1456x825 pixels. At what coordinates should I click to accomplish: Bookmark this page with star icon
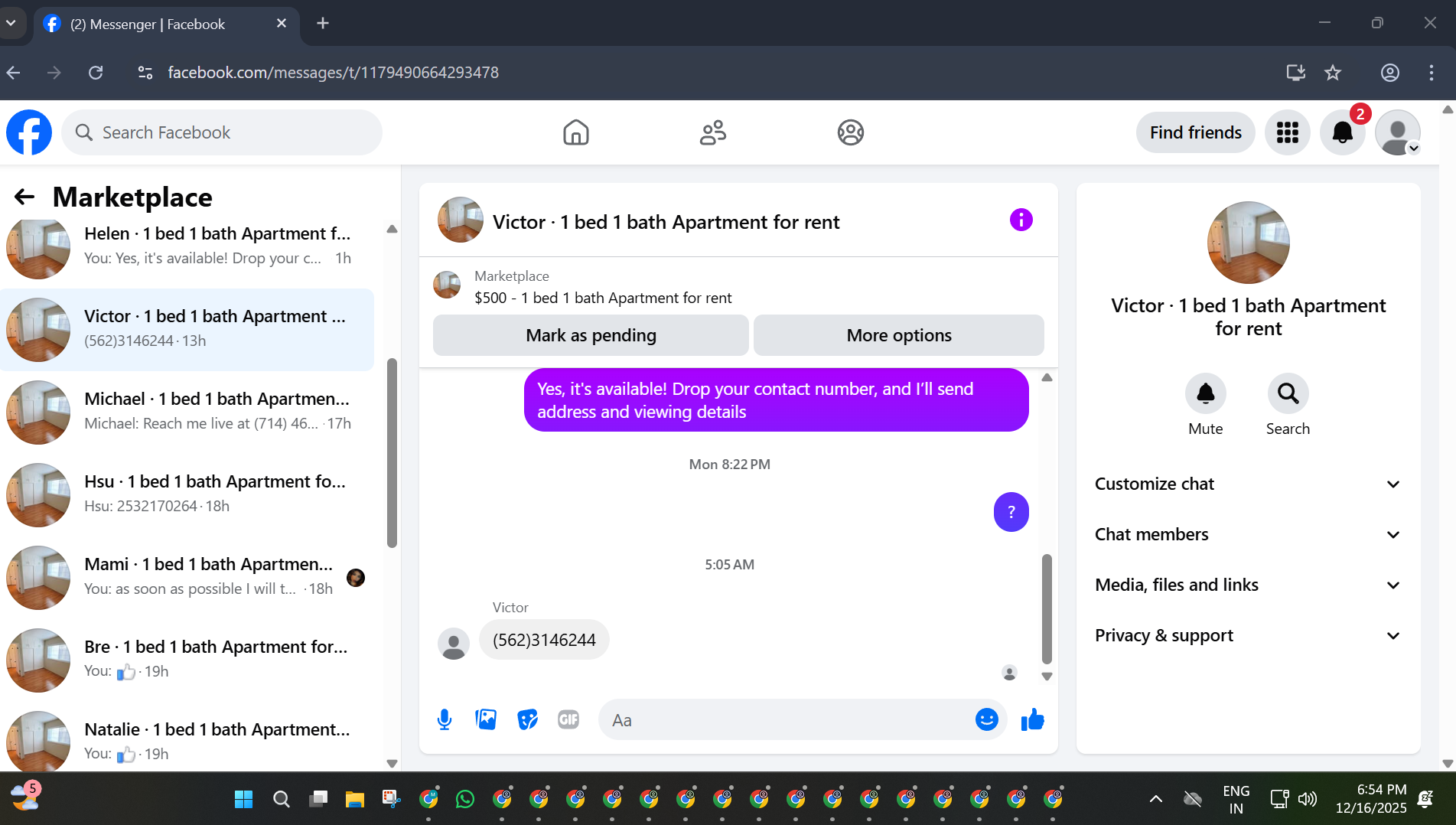coord(1333,73)
